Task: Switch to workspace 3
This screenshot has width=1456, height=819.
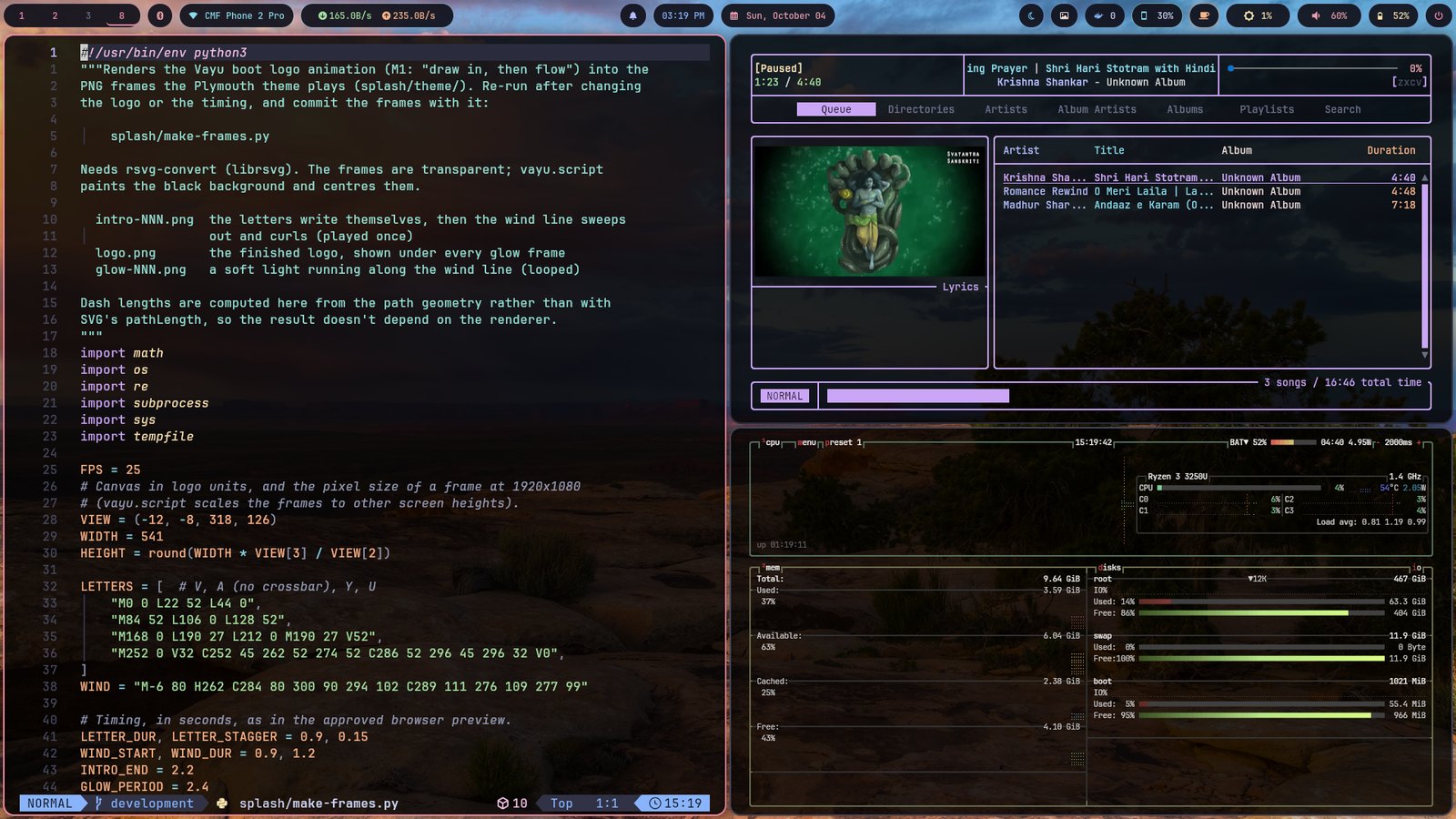Action: click(x=88, y=15)
